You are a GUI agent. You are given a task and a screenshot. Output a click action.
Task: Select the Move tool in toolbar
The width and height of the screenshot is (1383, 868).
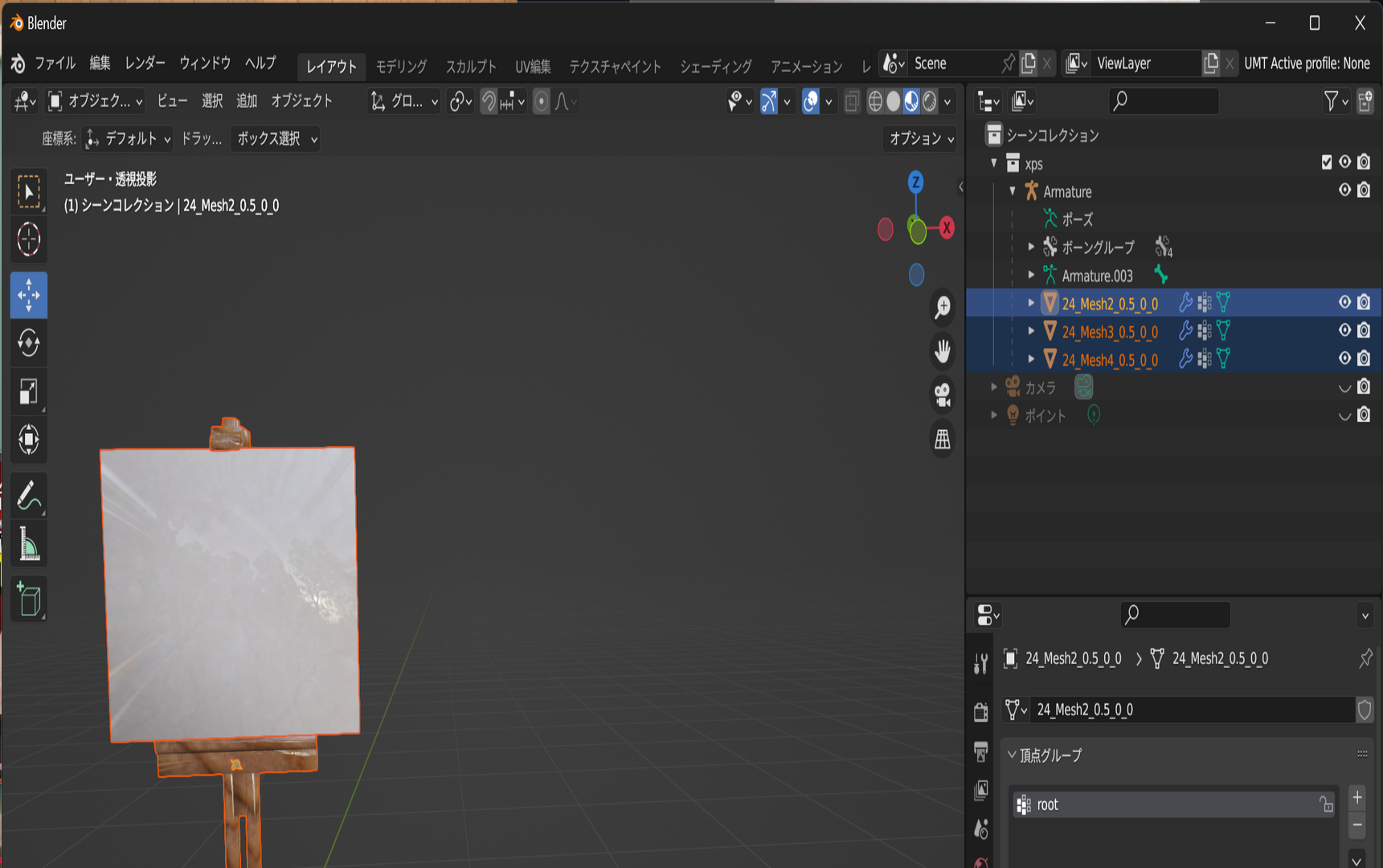click(x=29, y=295)
